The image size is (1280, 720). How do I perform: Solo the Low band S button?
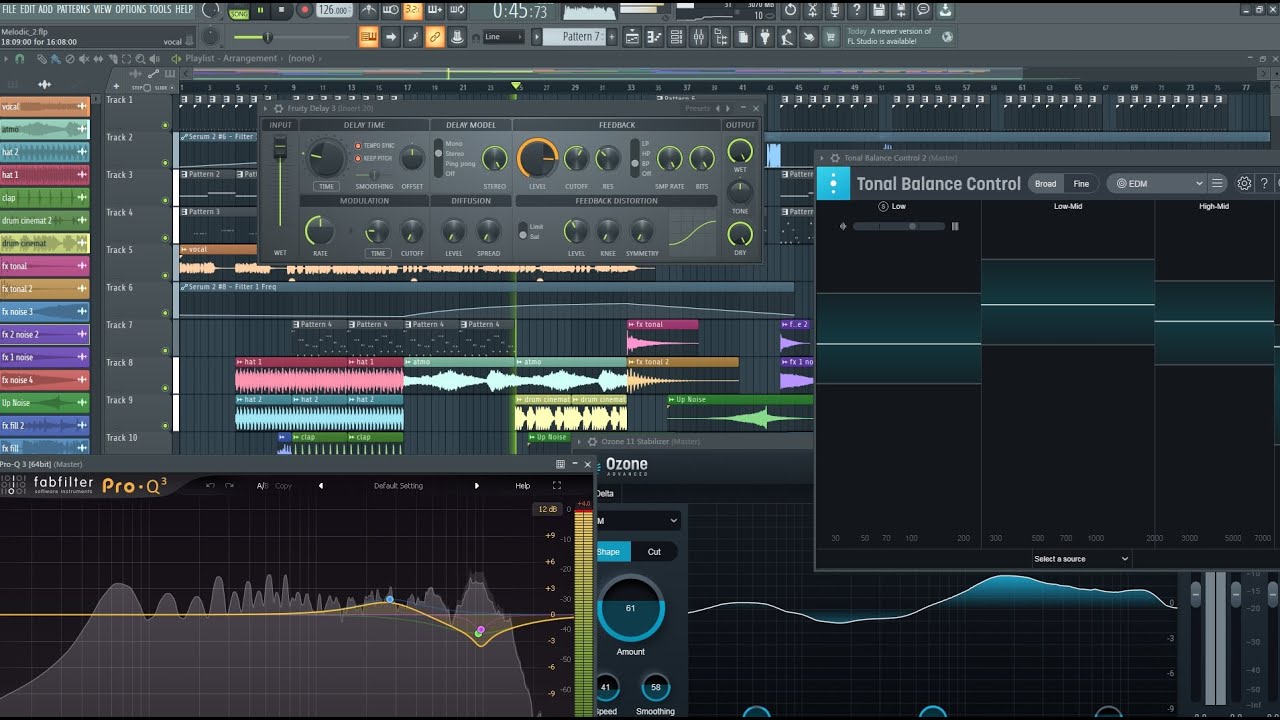(x=883, y=206)
